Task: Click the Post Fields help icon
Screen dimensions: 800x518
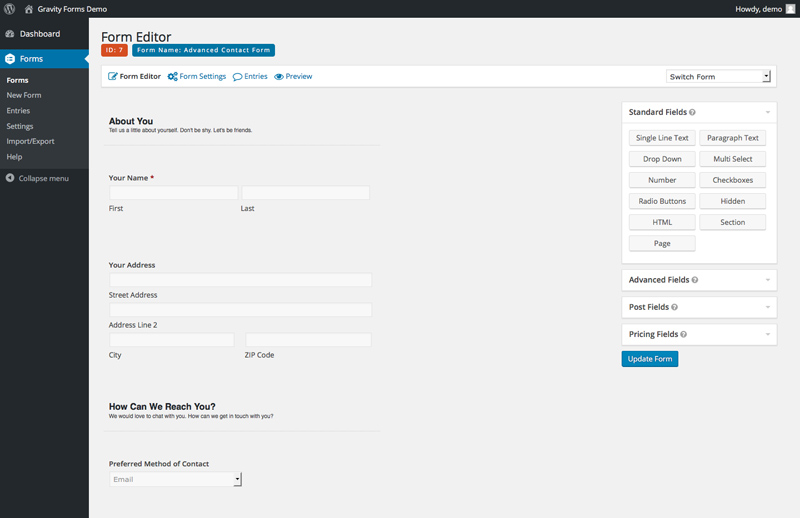Action: click(x=674, y=307)
